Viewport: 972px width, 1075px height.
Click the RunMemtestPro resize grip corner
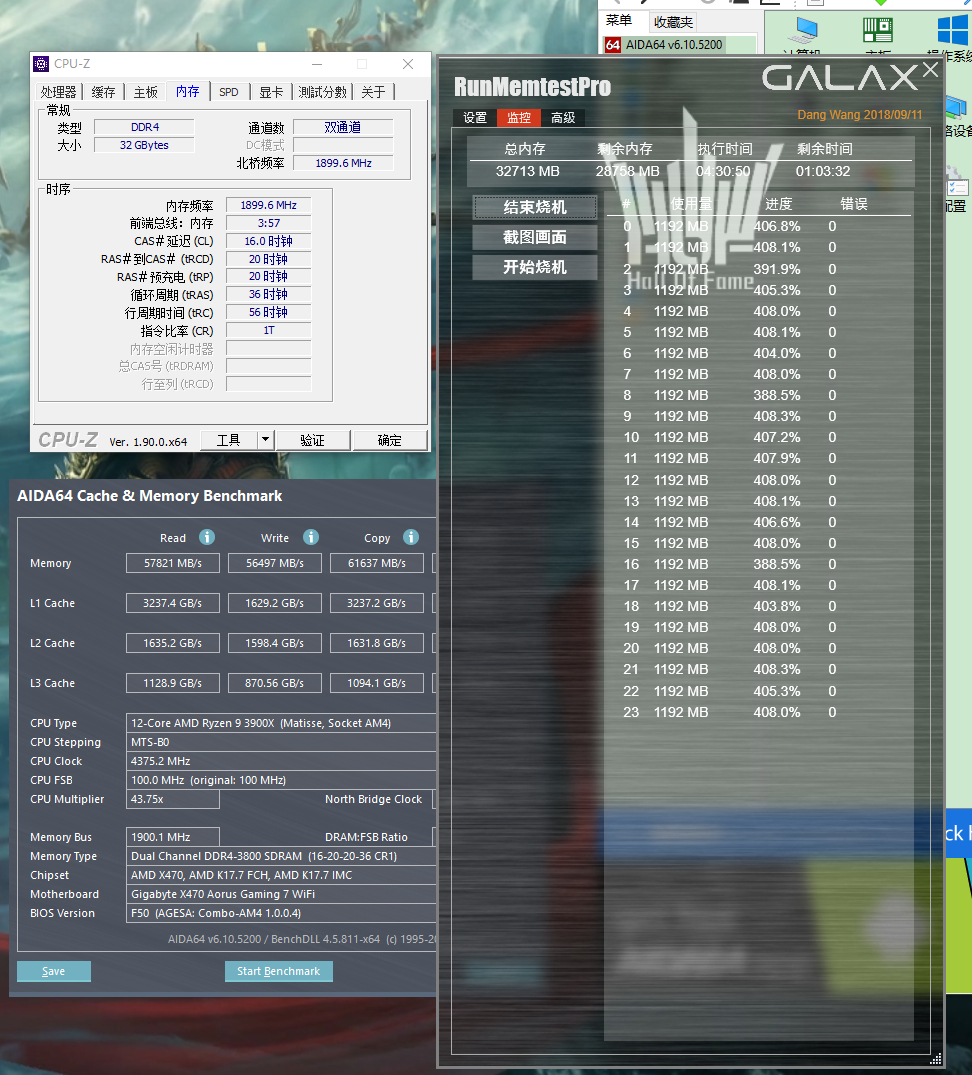pos(935,1059)
